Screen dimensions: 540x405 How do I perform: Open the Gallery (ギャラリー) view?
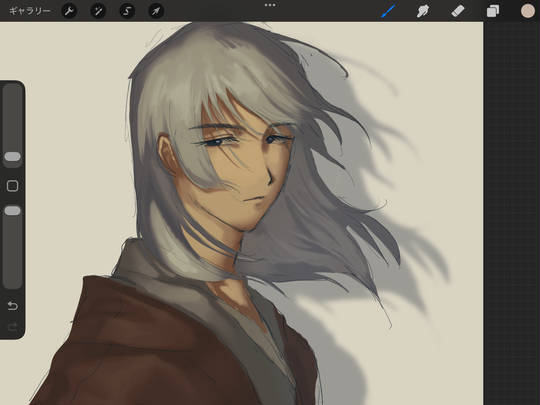pos(30,11)
